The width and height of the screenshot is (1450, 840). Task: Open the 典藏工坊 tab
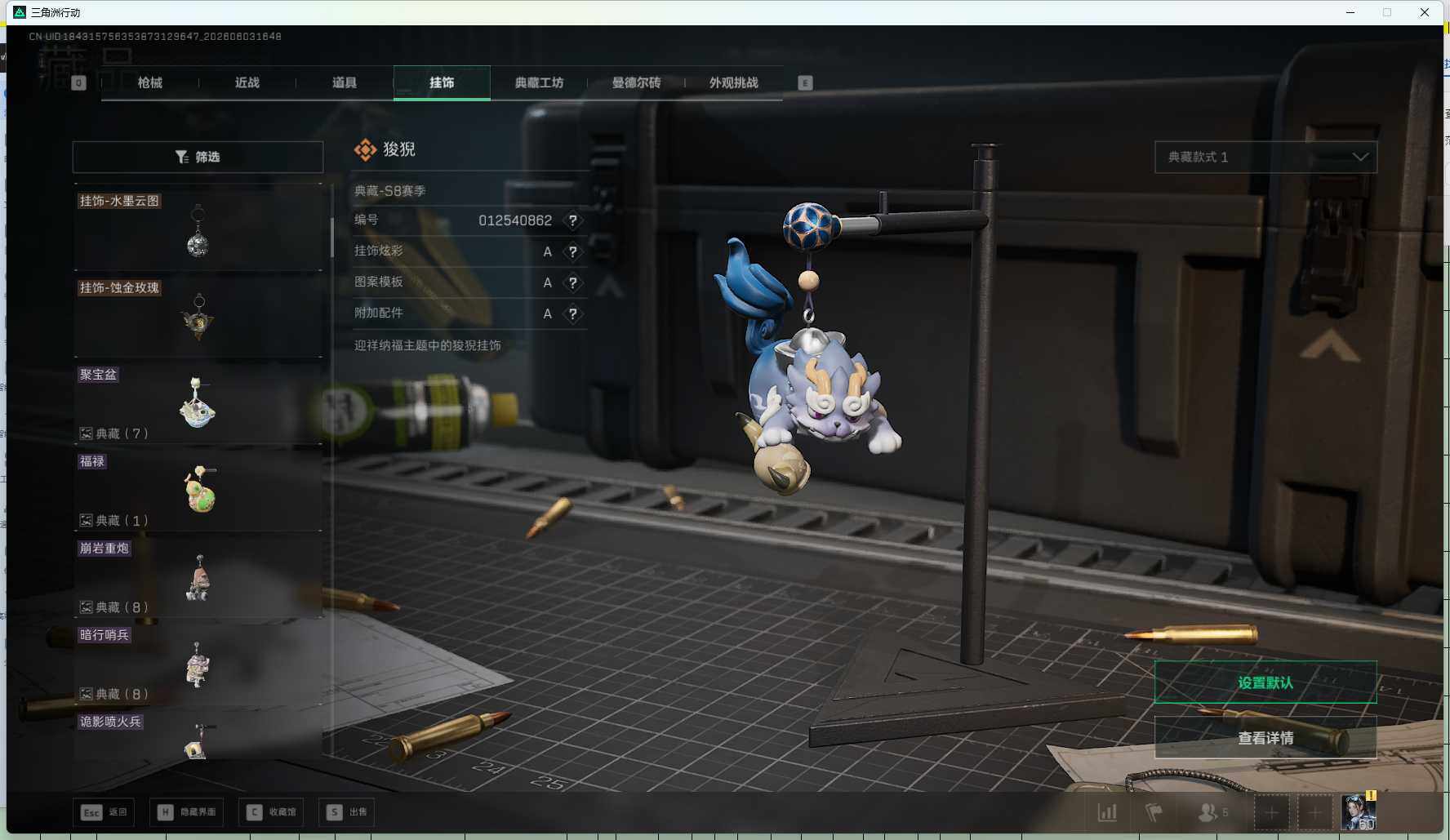tap(539, 82)
